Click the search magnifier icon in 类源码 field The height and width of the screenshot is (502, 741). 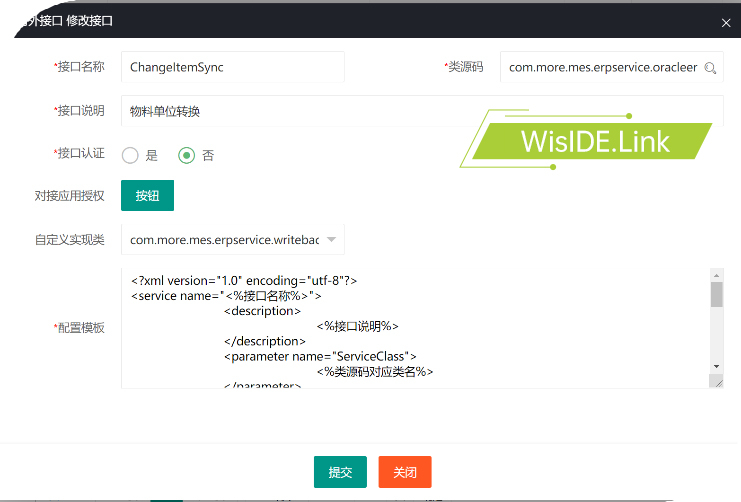tap(710, 68)
